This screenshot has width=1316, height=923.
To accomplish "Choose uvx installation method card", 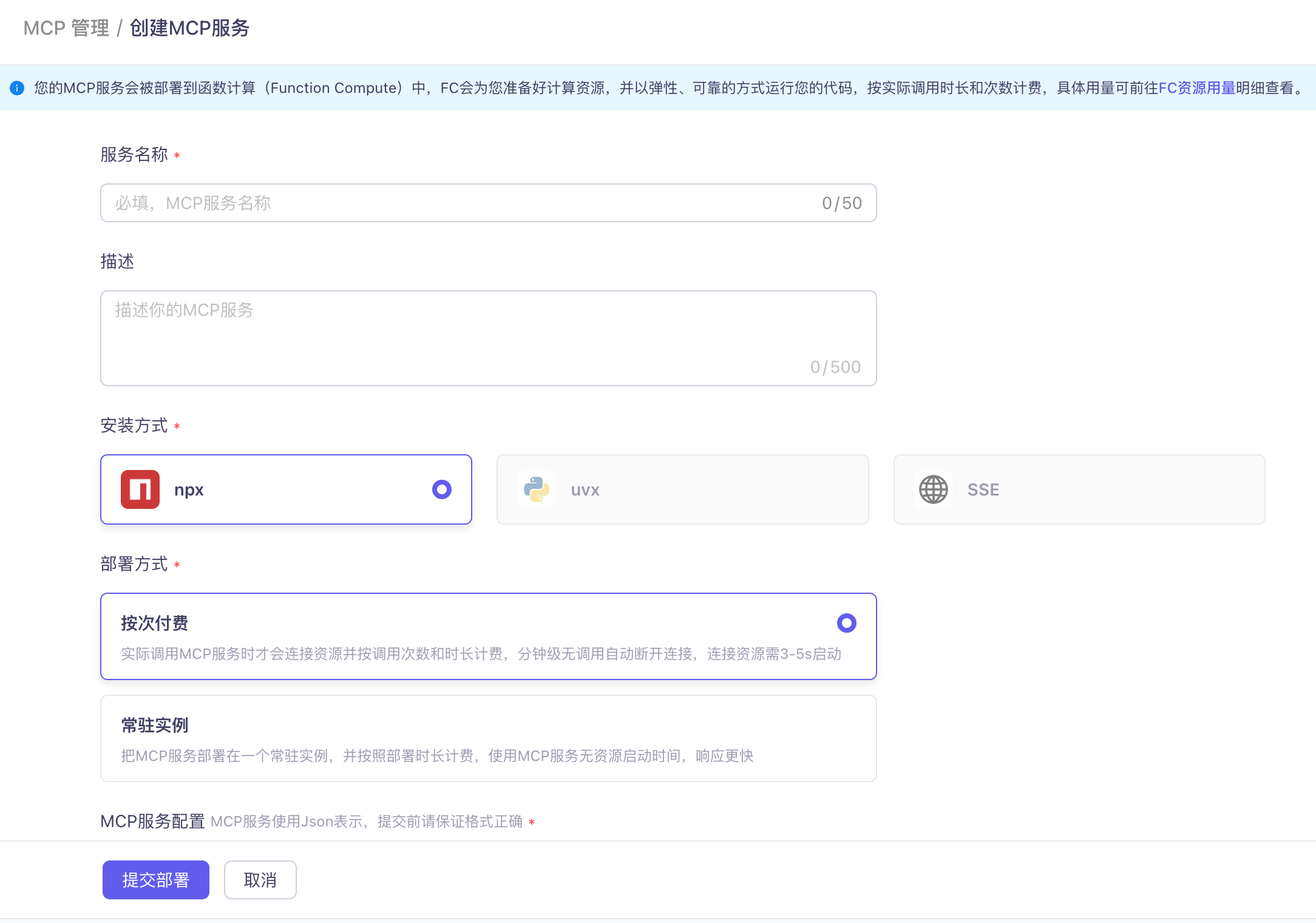I will click(682, 489).
